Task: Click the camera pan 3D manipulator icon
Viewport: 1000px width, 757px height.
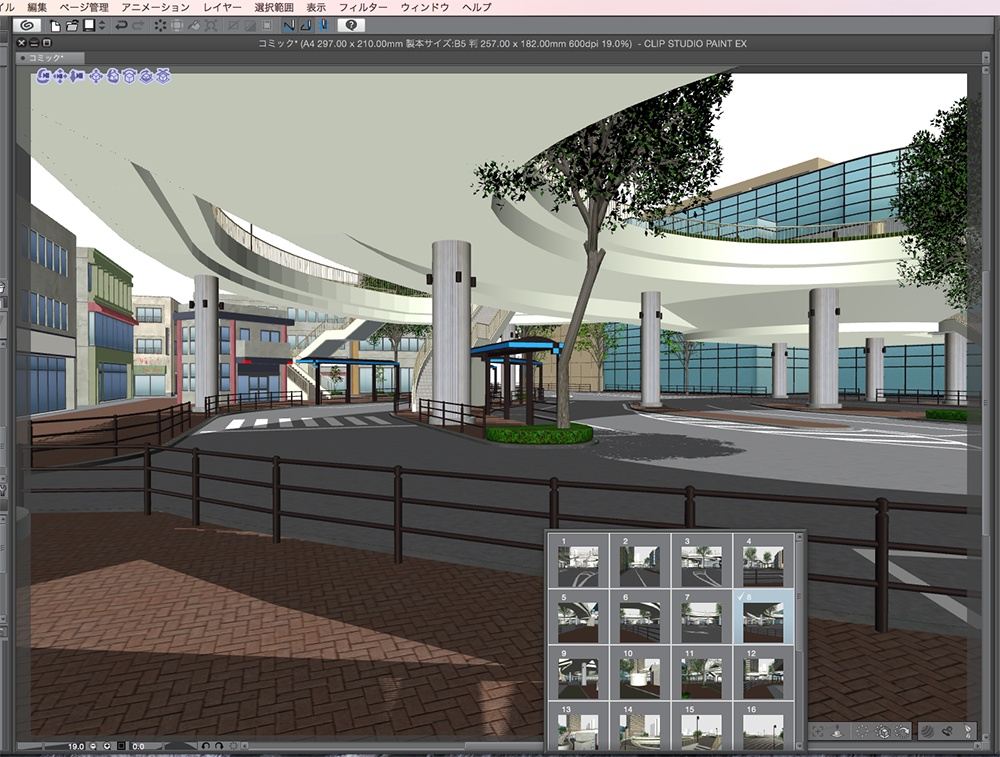Action: point(59,77)
